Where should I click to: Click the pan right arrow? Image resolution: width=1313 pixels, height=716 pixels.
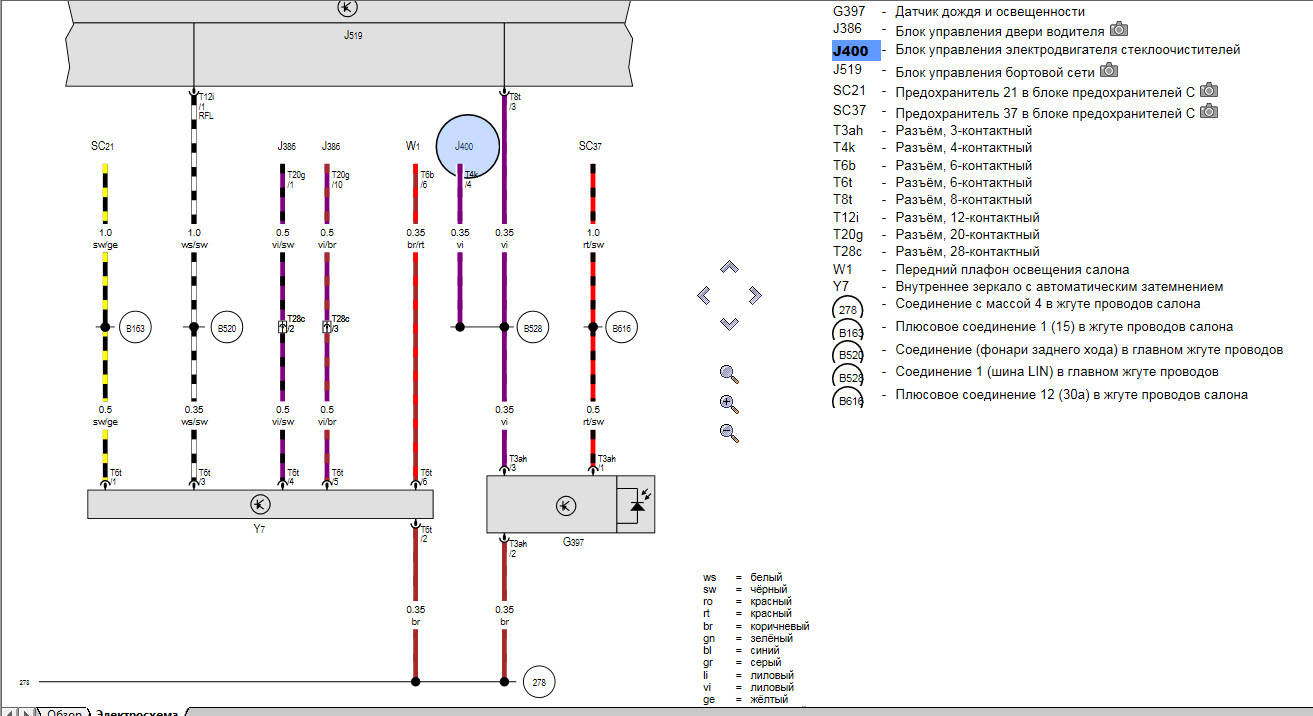click(x=755, y=295)
